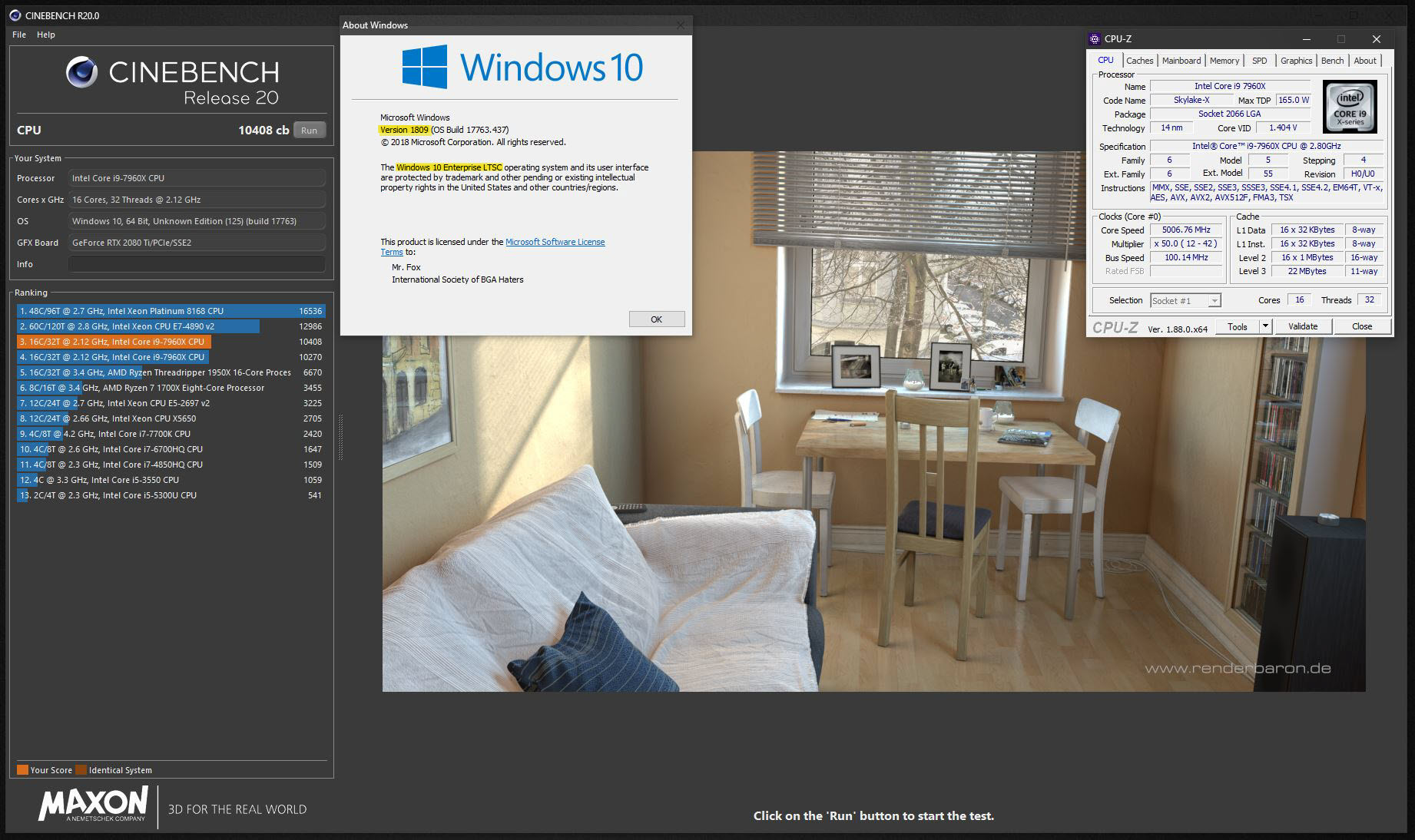
Task: Click the Threads value 32 in CPU-Z
Action: pyautogui.click(x=1369, y=300)
